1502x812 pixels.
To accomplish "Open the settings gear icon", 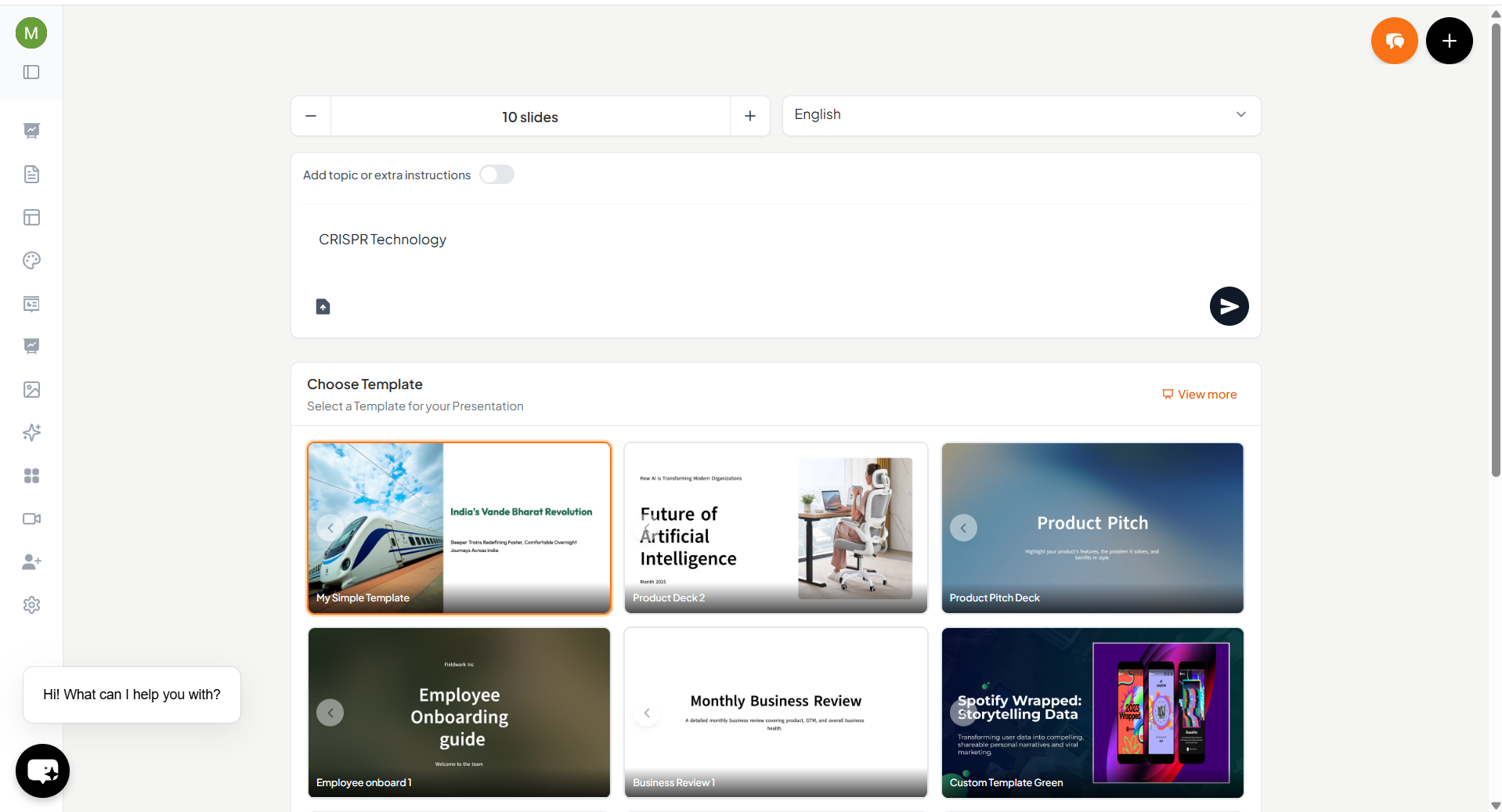I will pos(31,604).
